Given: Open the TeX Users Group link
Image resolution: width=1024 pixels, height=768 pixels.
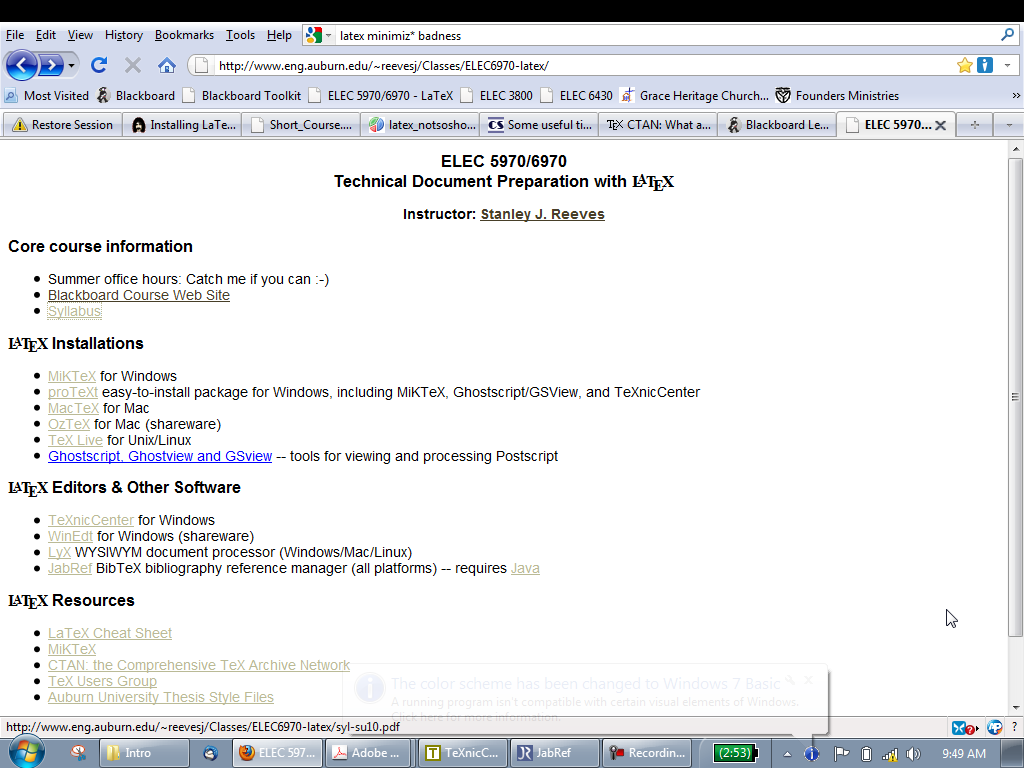Looking at the screenshot, I should 102,681.
